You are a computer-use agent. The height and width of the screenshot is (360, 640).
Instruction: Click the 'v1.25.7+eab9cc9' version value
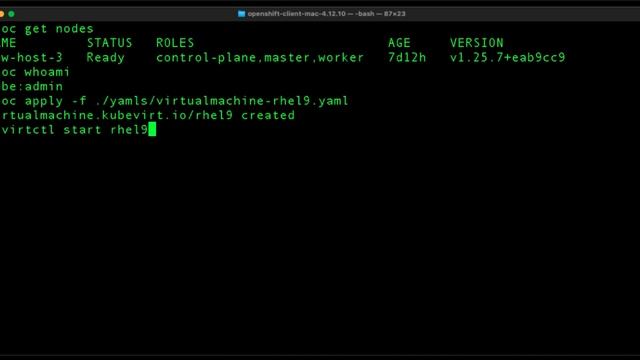coord(507,58)
